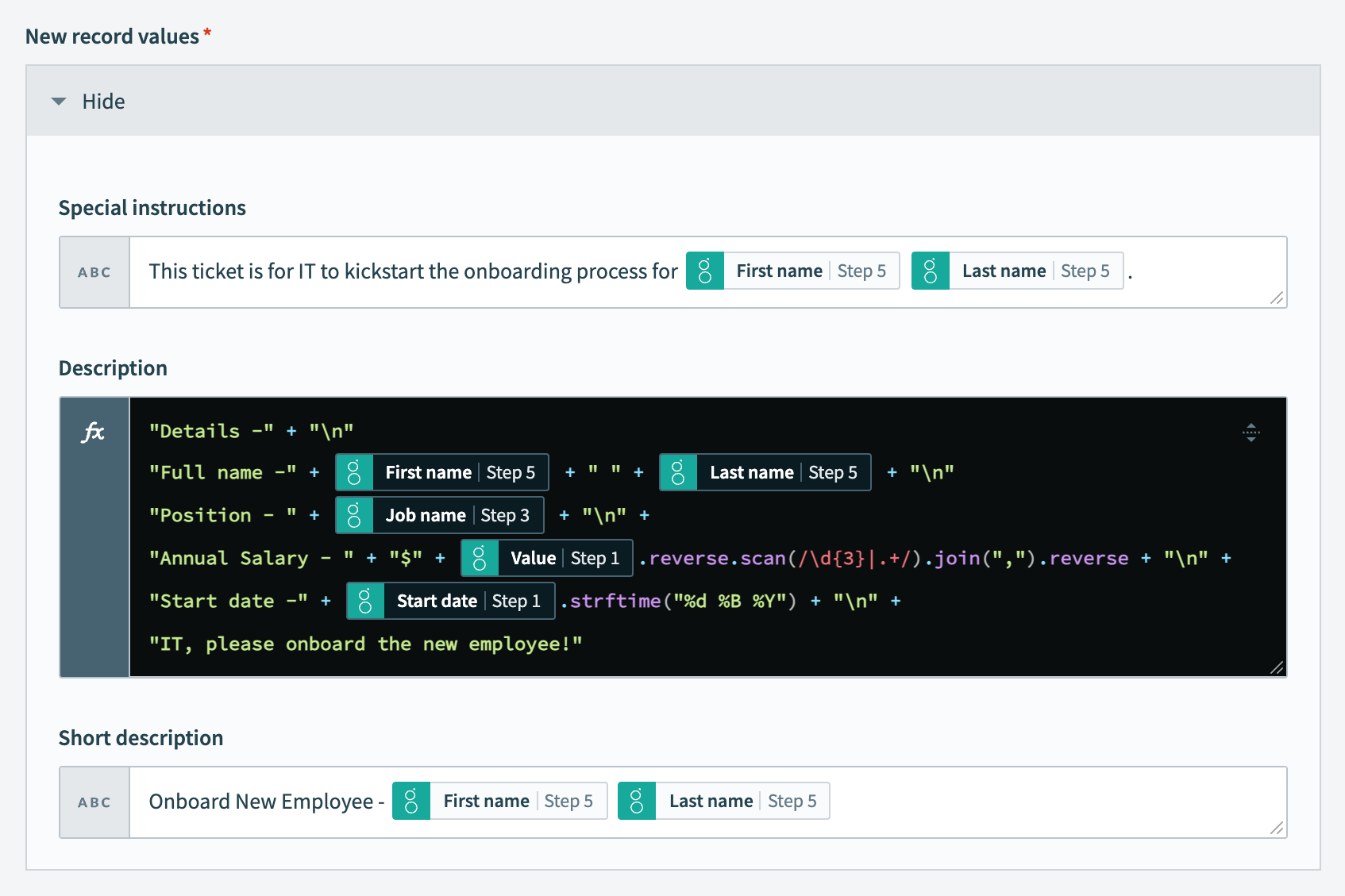
Task: Select the First name Step 5 pill in the Description formula
Action: coord(441,471)
